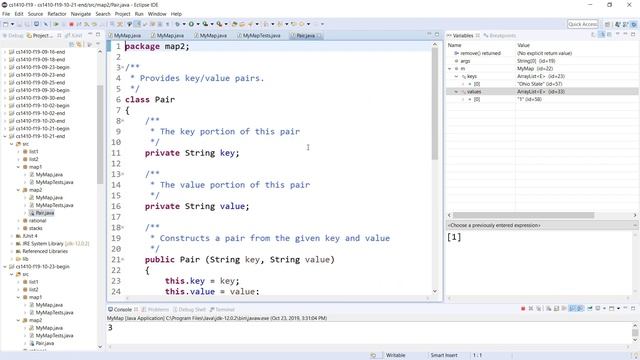
Task: Toggle Show Logical Structure in Variables view
Action: (602, 35)
